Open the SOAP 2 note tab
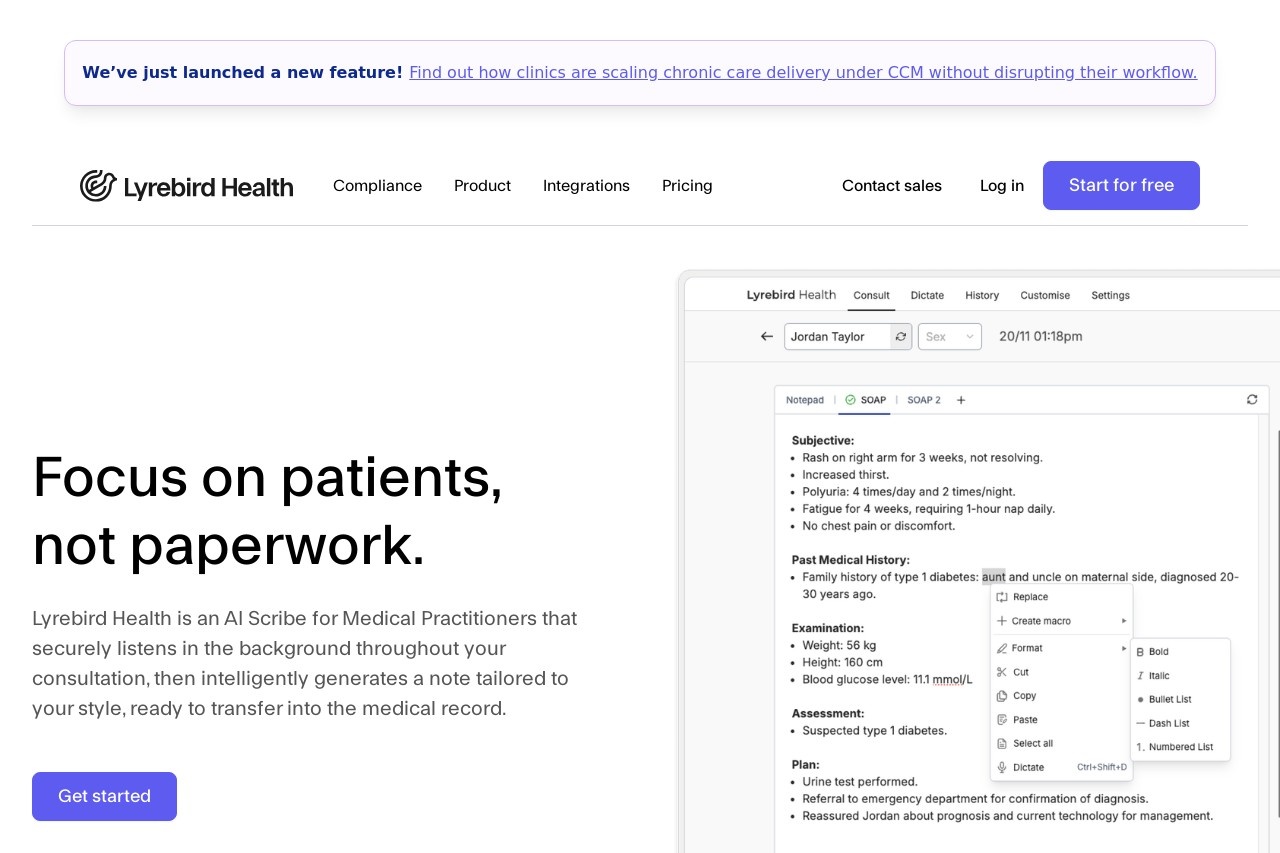 [x=924, y=400]
